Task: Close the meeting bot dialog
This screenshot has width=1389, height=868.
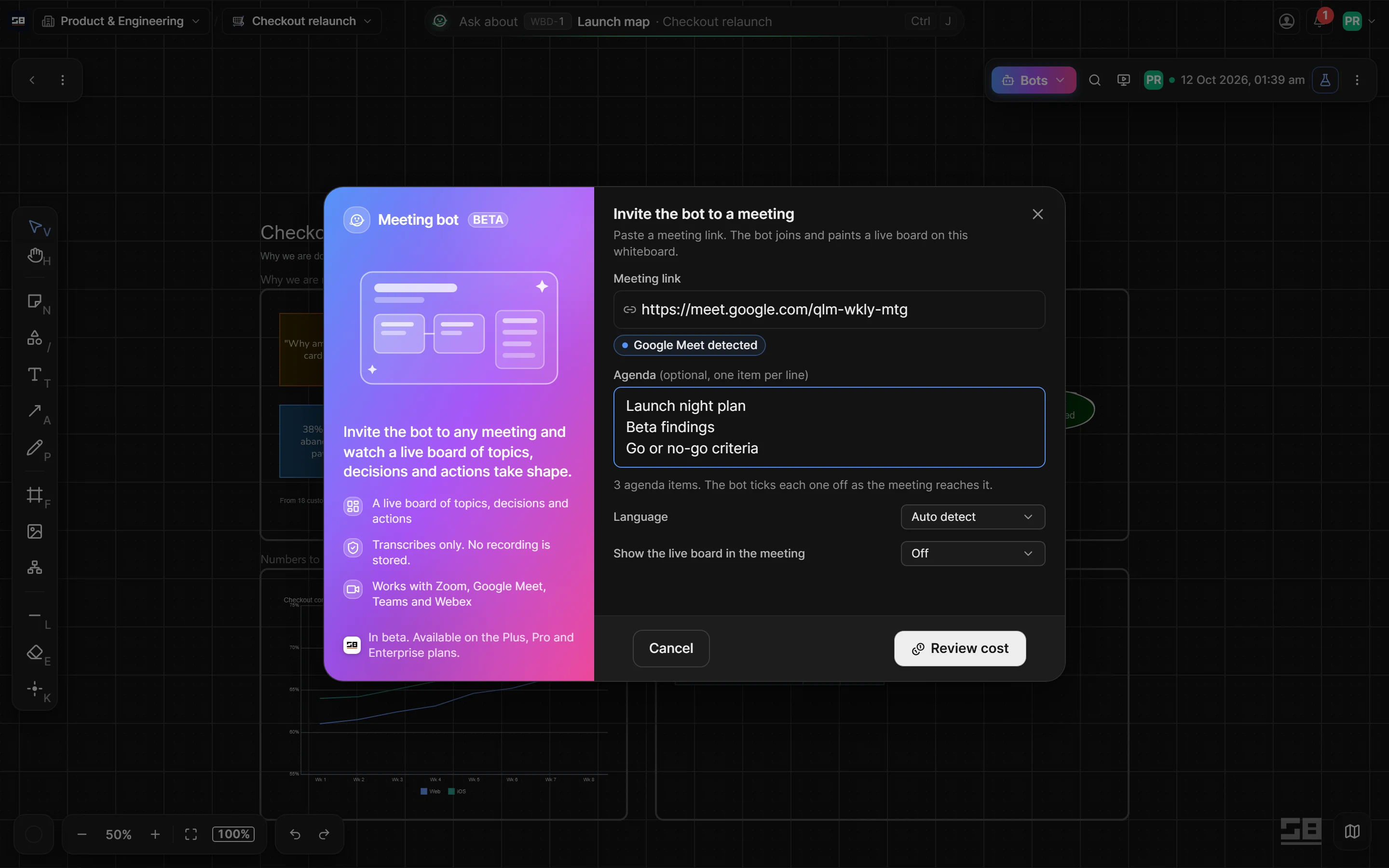Action: click(1038, 214)
